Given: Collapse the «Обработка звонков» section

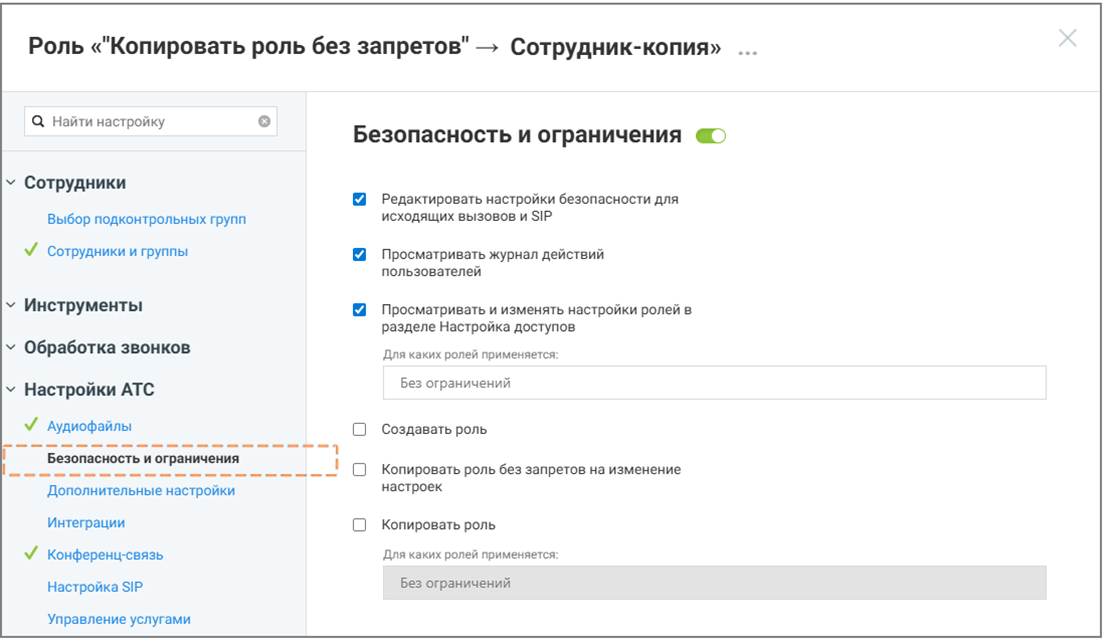Looking at the screenshot, I should pos(11,347).
